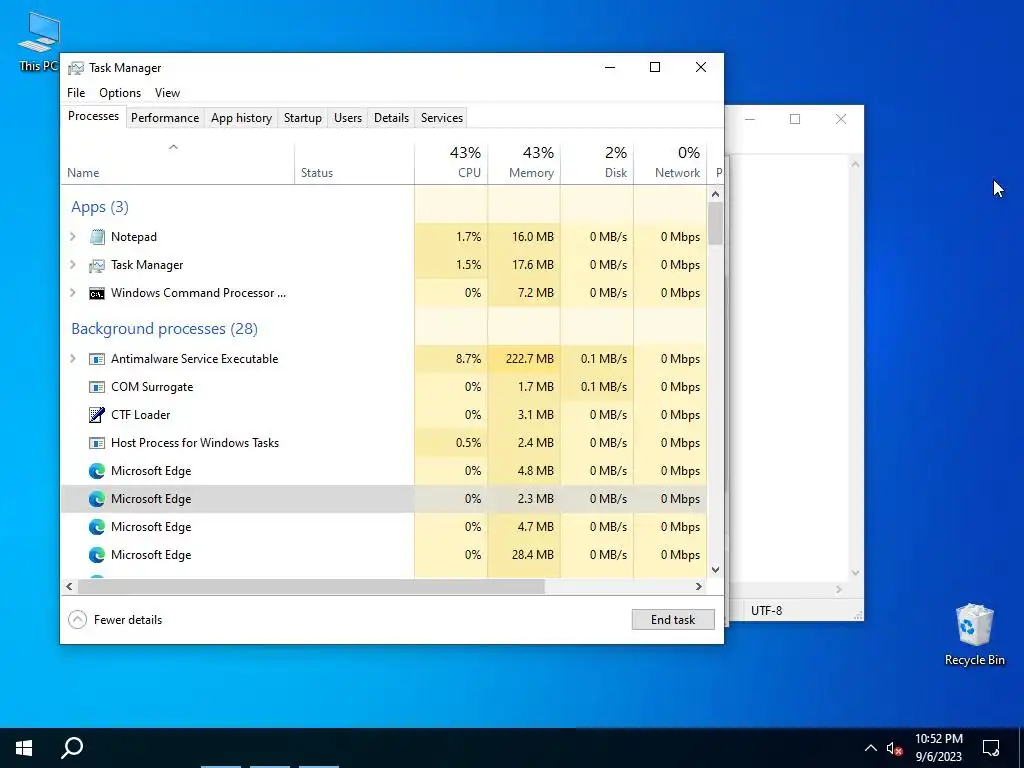Click UTF-8 in the Notepad status bar
1024x768 pixels.
(766, 611)
